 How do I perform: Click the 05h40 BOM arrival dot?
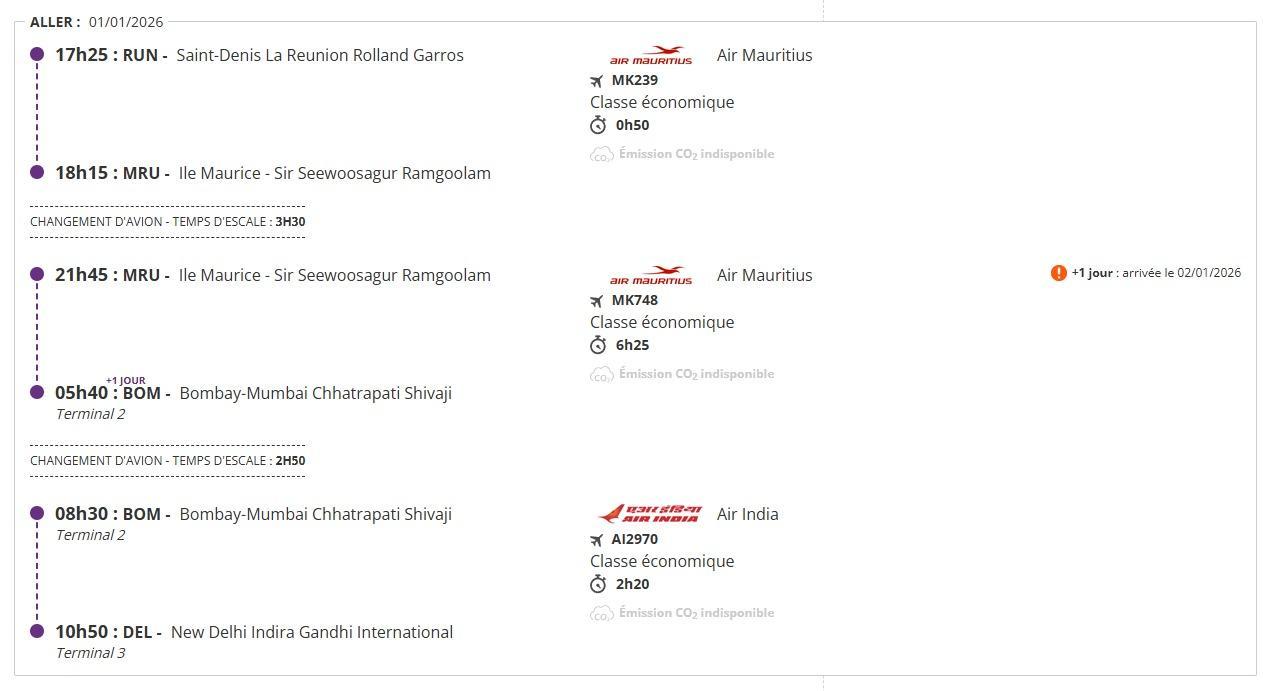coord(37,392)
